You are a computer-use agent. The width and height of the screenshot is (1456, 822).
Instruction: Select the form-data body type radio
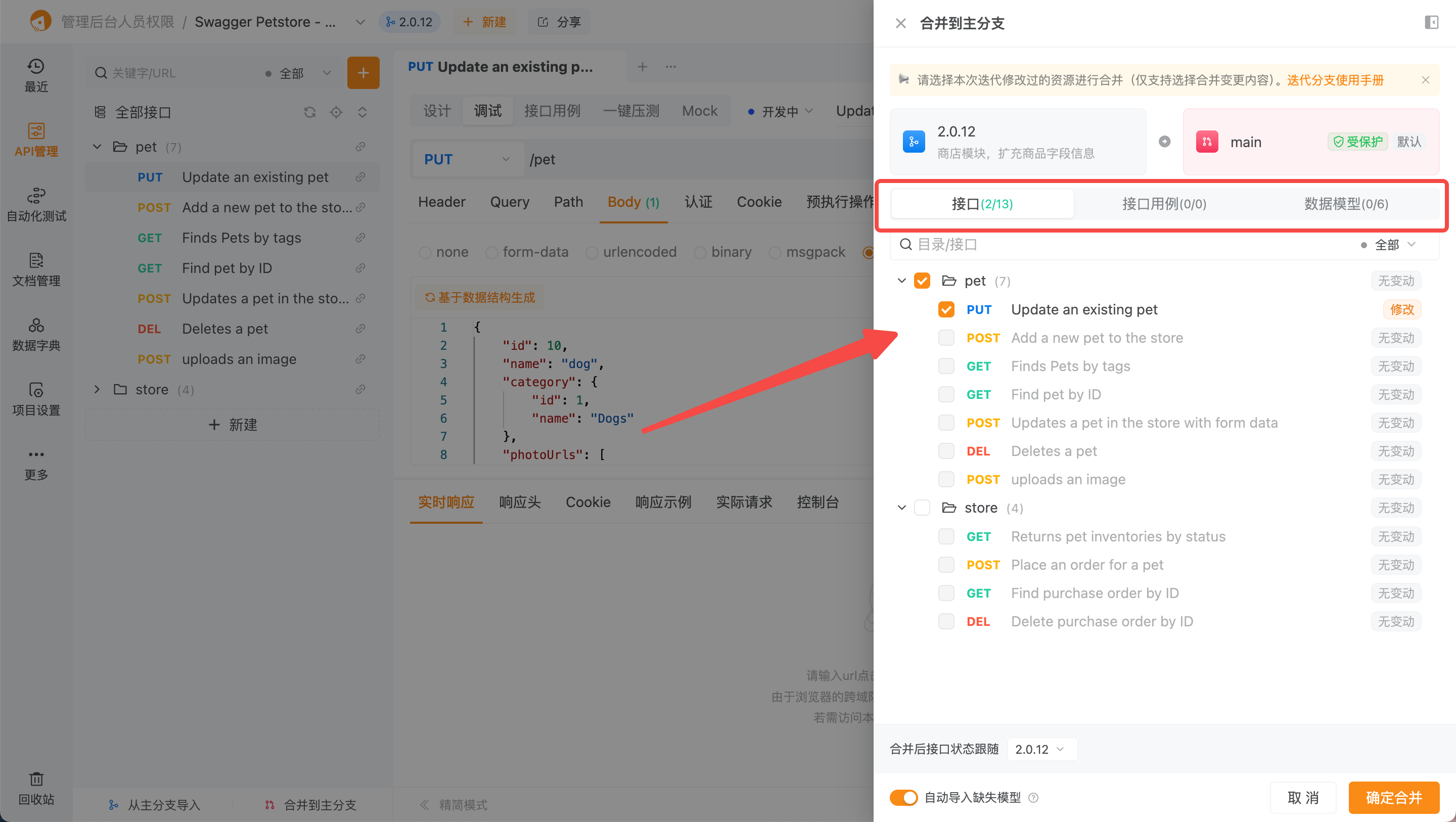[492, 252]
